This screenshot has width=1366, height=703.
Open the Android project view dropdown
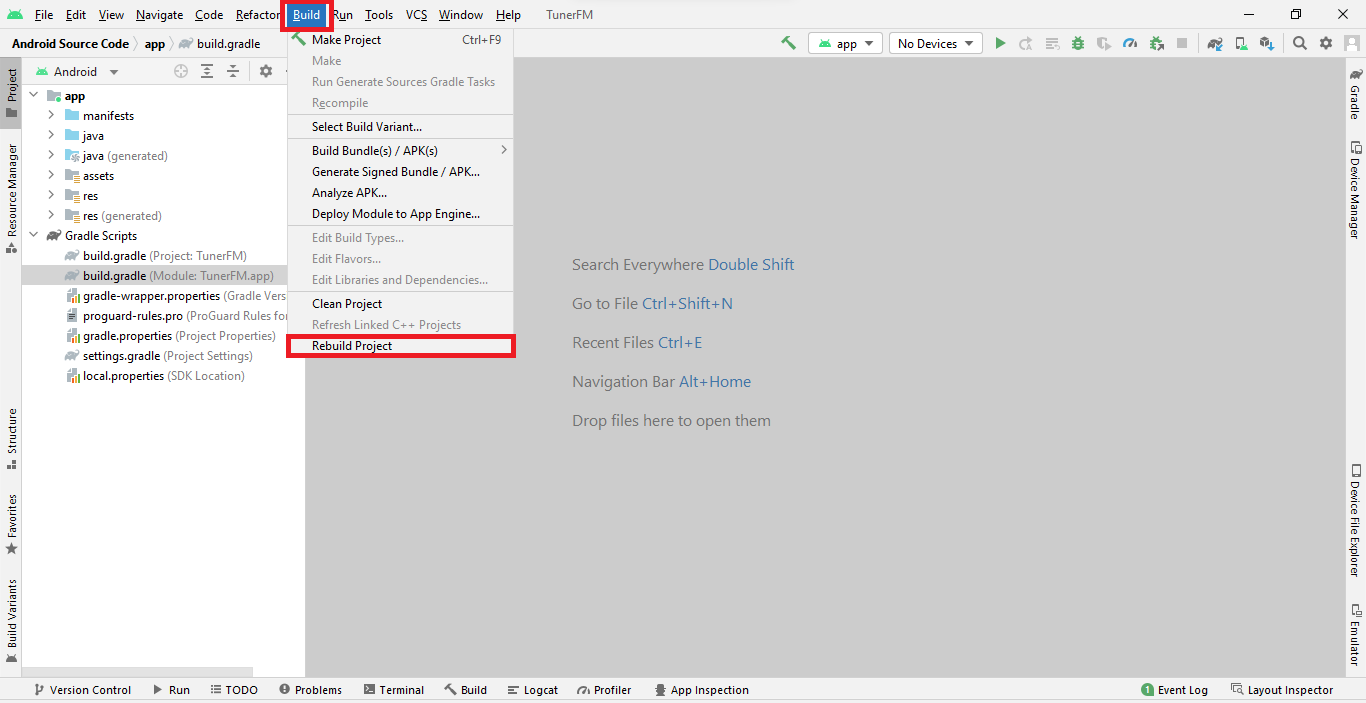pos(77,72)
